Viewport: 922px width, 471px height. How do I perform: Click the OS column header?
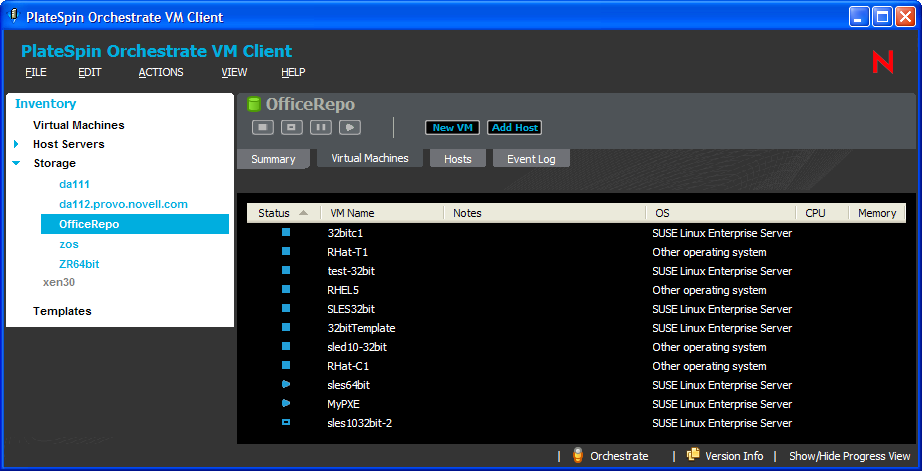click(x=721, y=213)
